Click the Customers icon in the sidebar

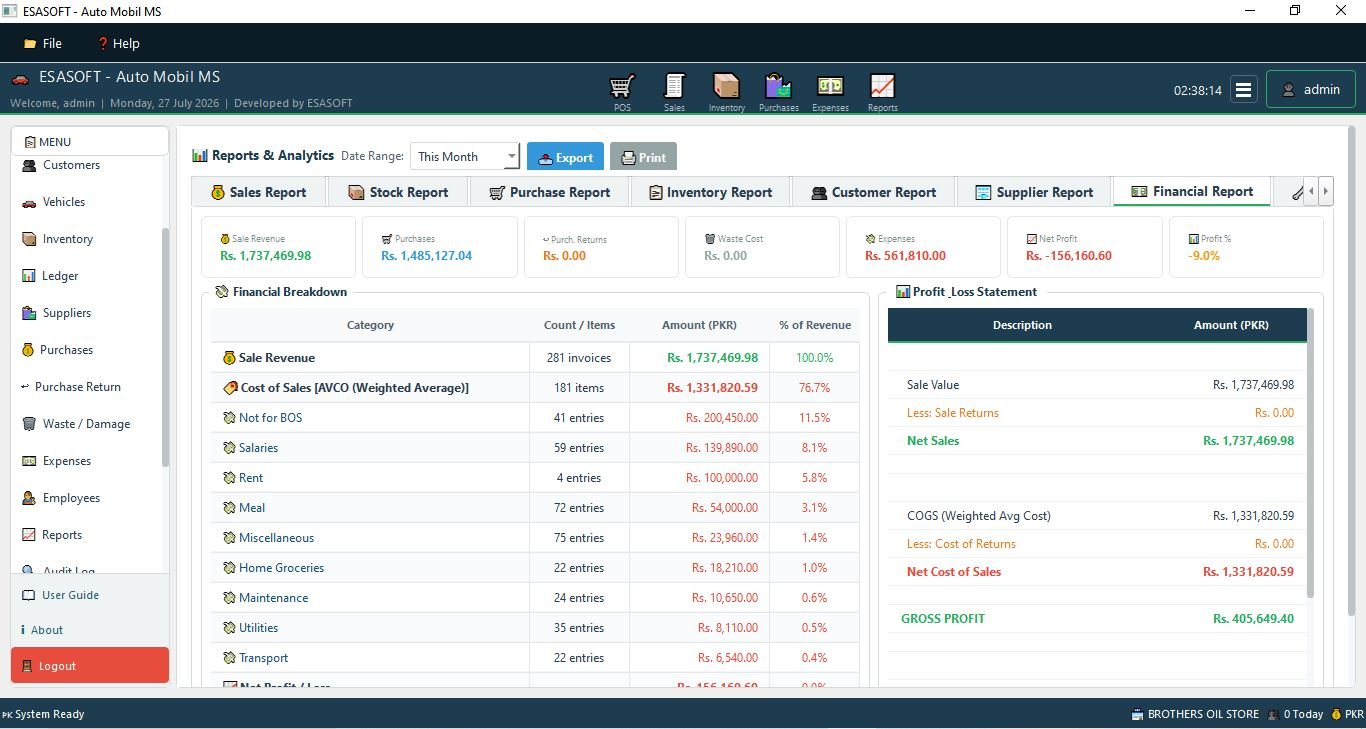coord(29,165)
